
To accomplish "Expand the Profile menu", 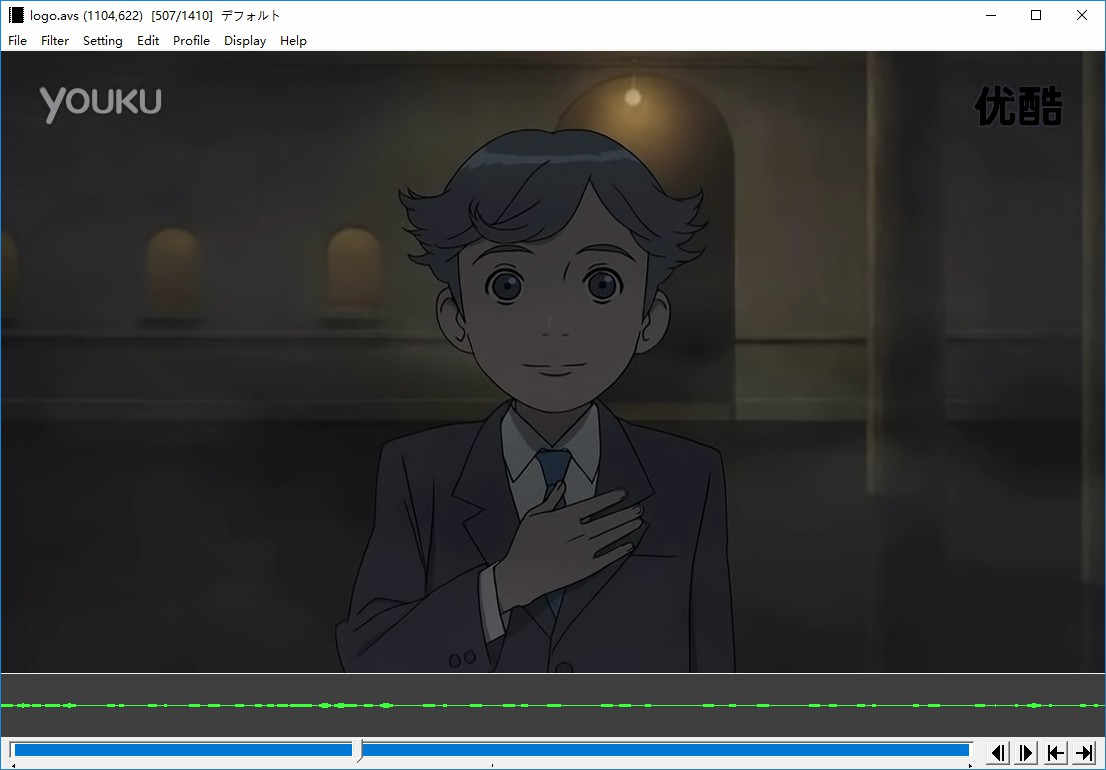I will click(x=191, y=41).
